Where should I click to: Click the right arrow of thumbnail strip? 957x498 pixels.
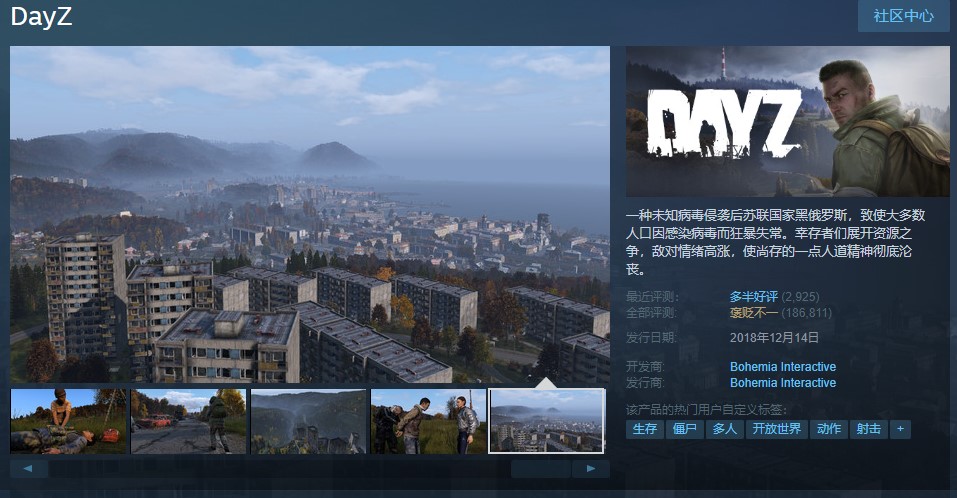tap(591, 469)
